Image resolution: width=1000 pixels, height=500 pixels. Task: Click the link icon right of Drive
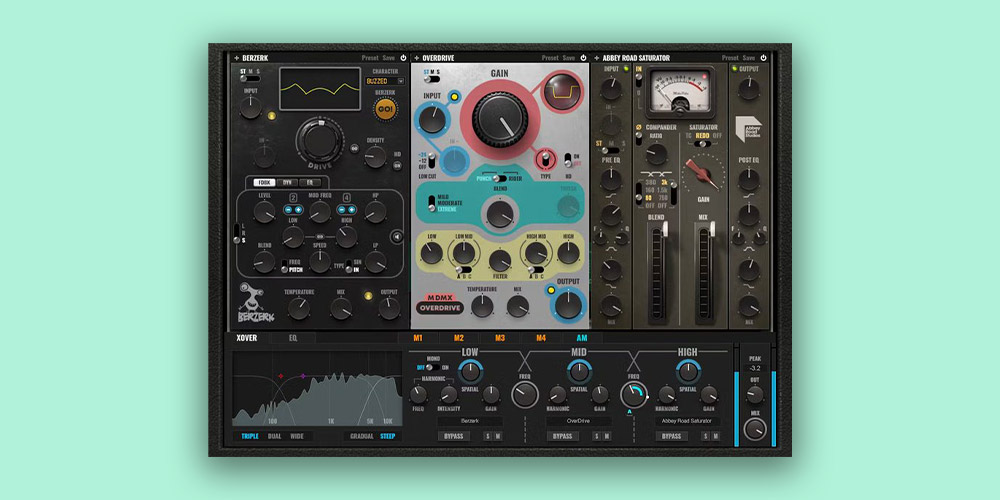354,148
